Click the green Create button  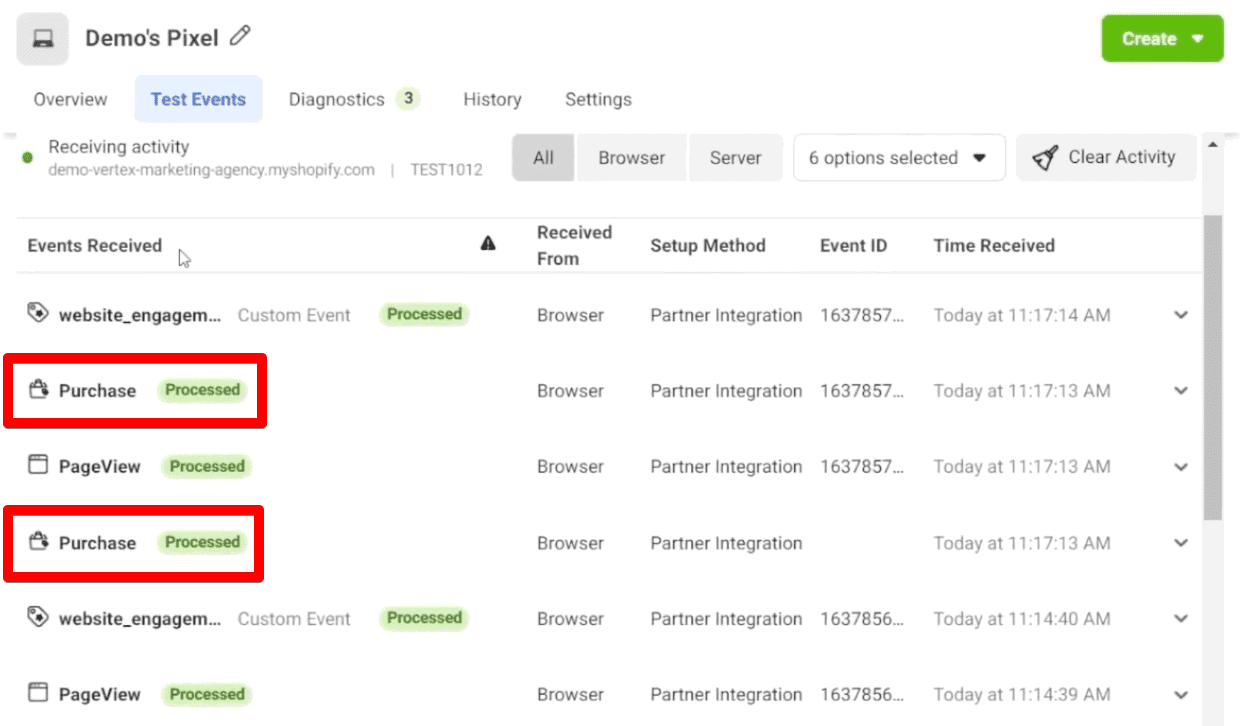1162,39
